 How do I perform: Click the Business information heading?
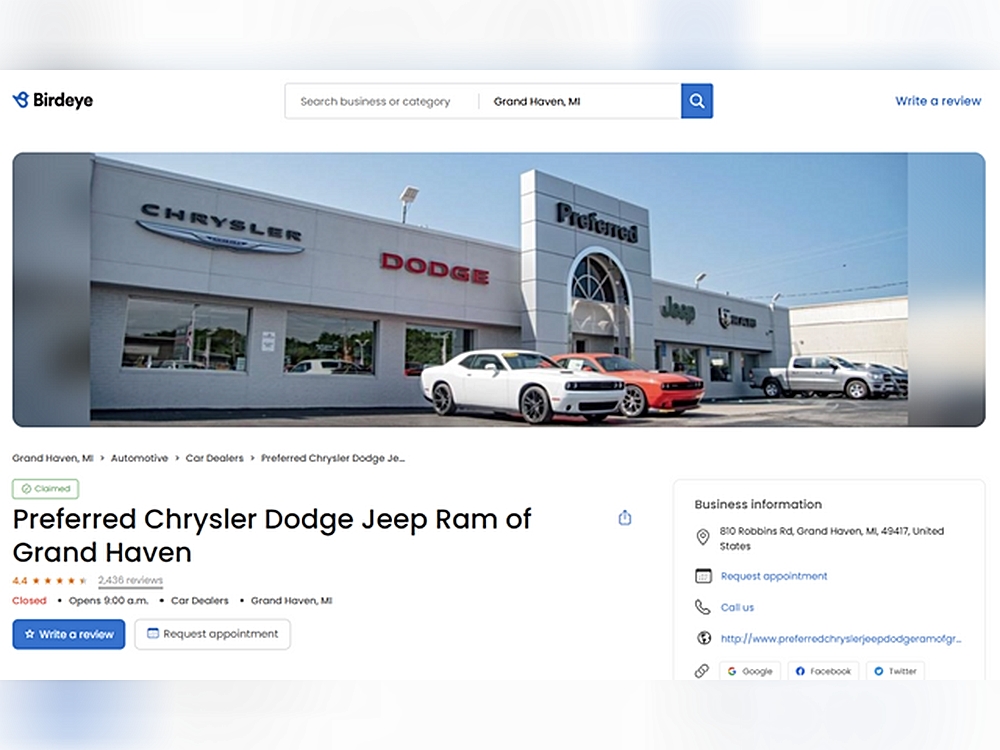(758, 504)
